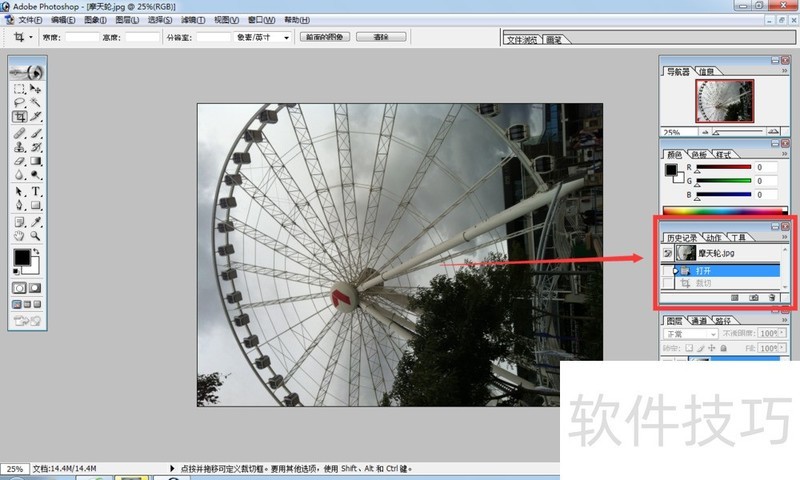Create new snapshot in History panel

coord(754,297)
